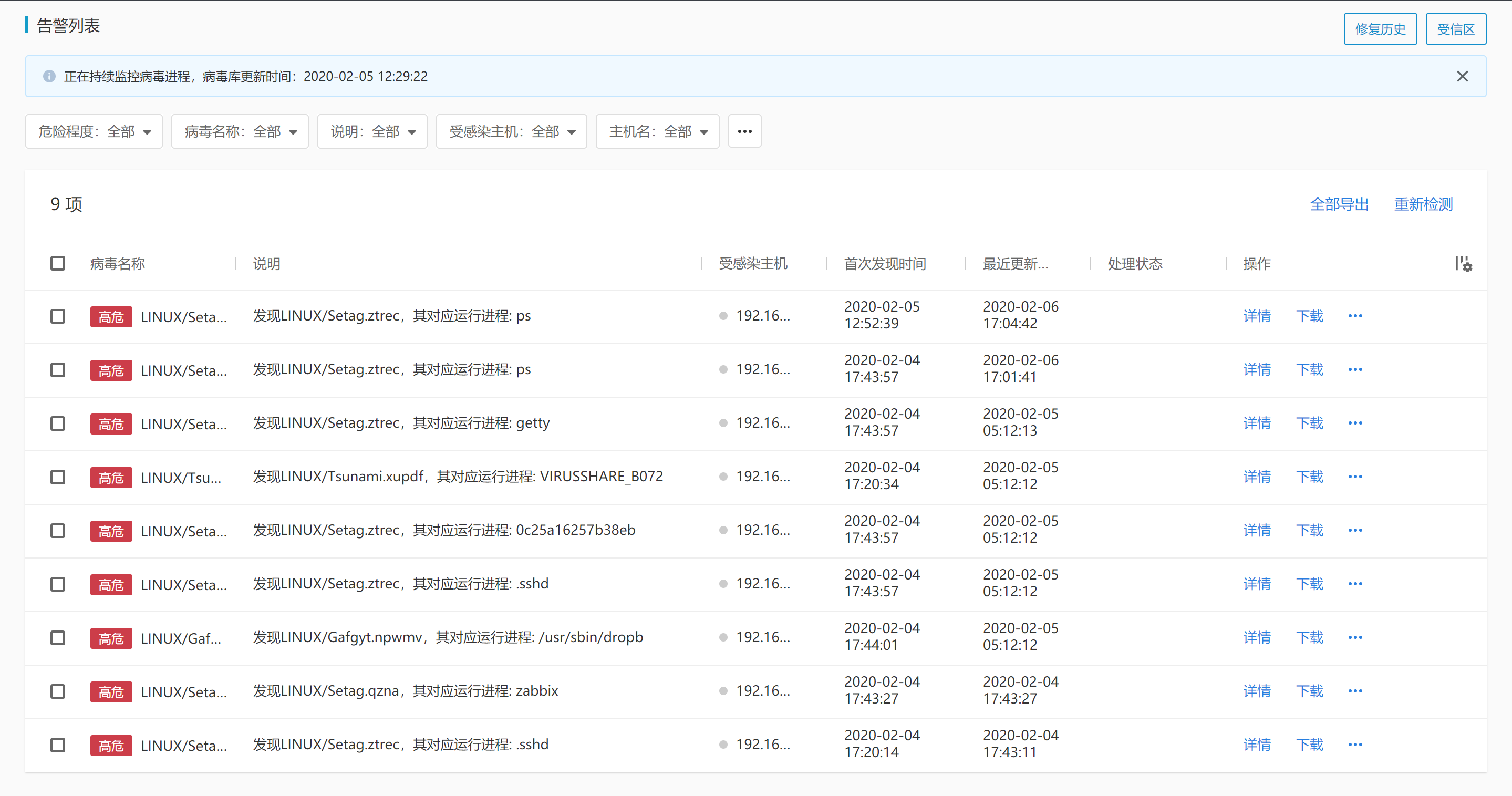The width and height of the screenshot is (1512, 796).
Task: Click 重新检测 to rescan
Action: pos(1423,204)
